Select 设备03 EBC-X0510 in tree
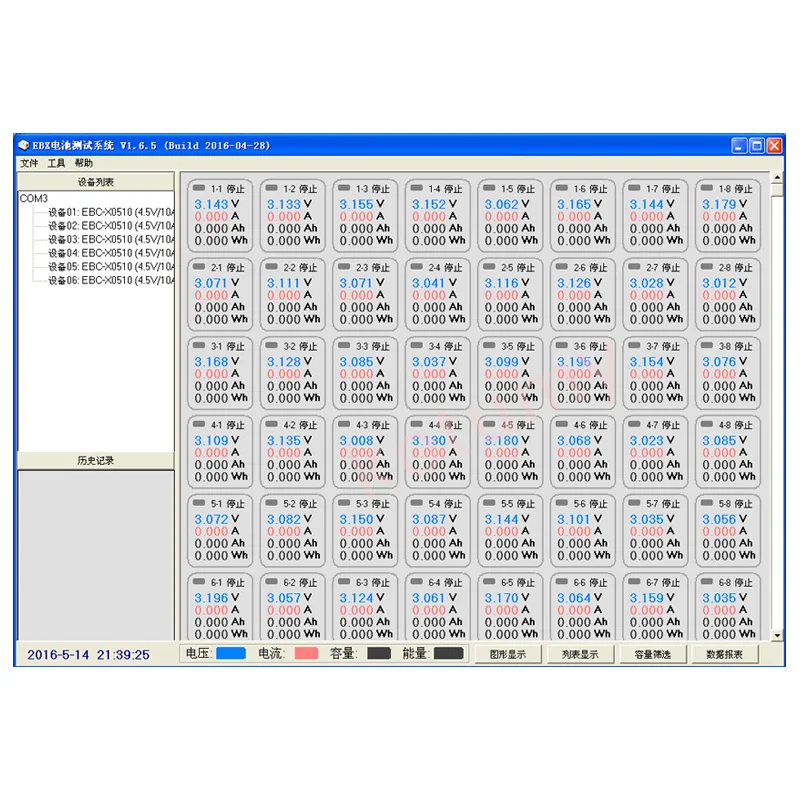The image size is (800, 800). 111,239
